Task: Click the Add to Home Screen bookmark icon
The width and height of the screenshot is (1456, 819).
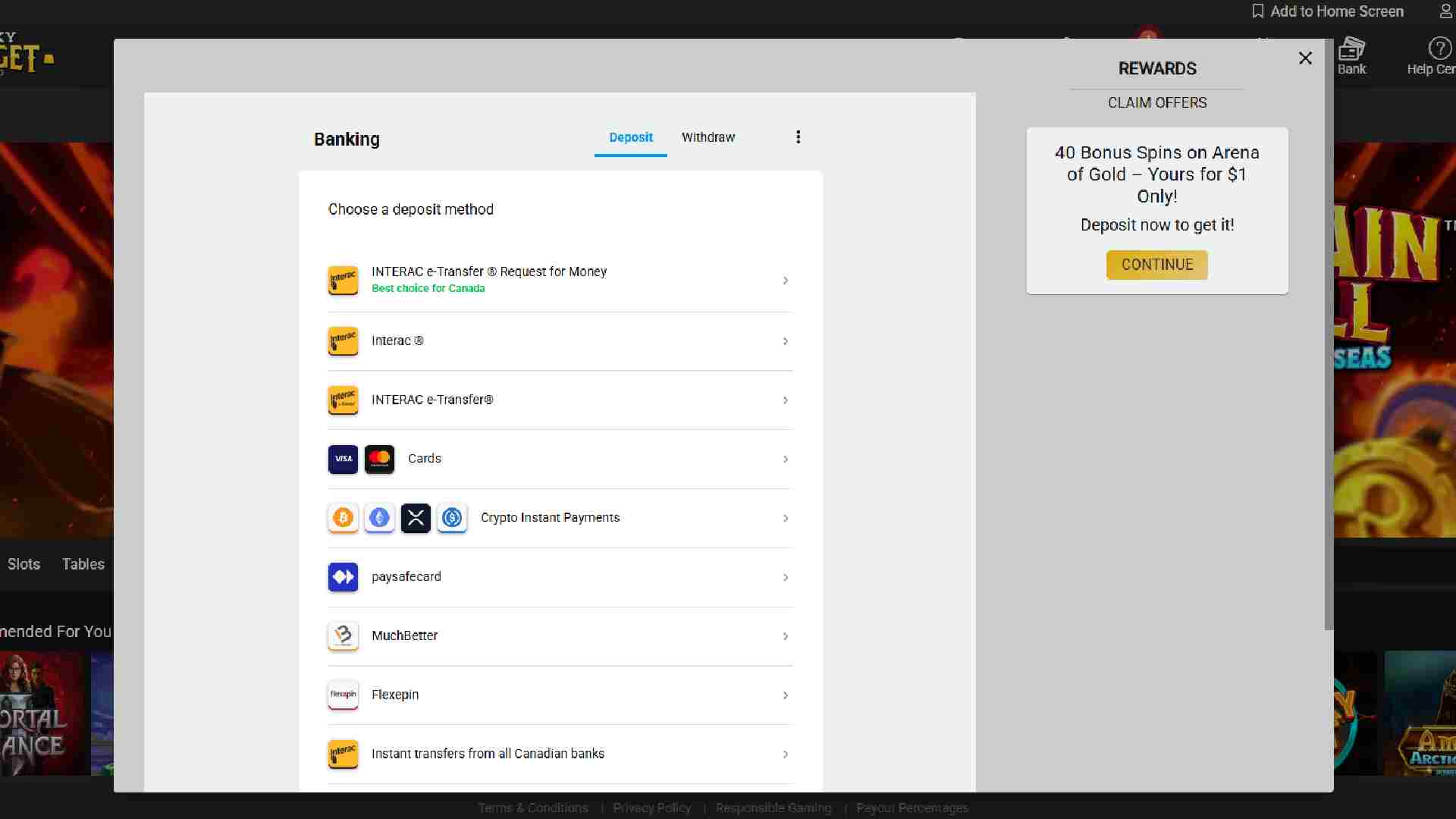Action: click(1258, 11)
